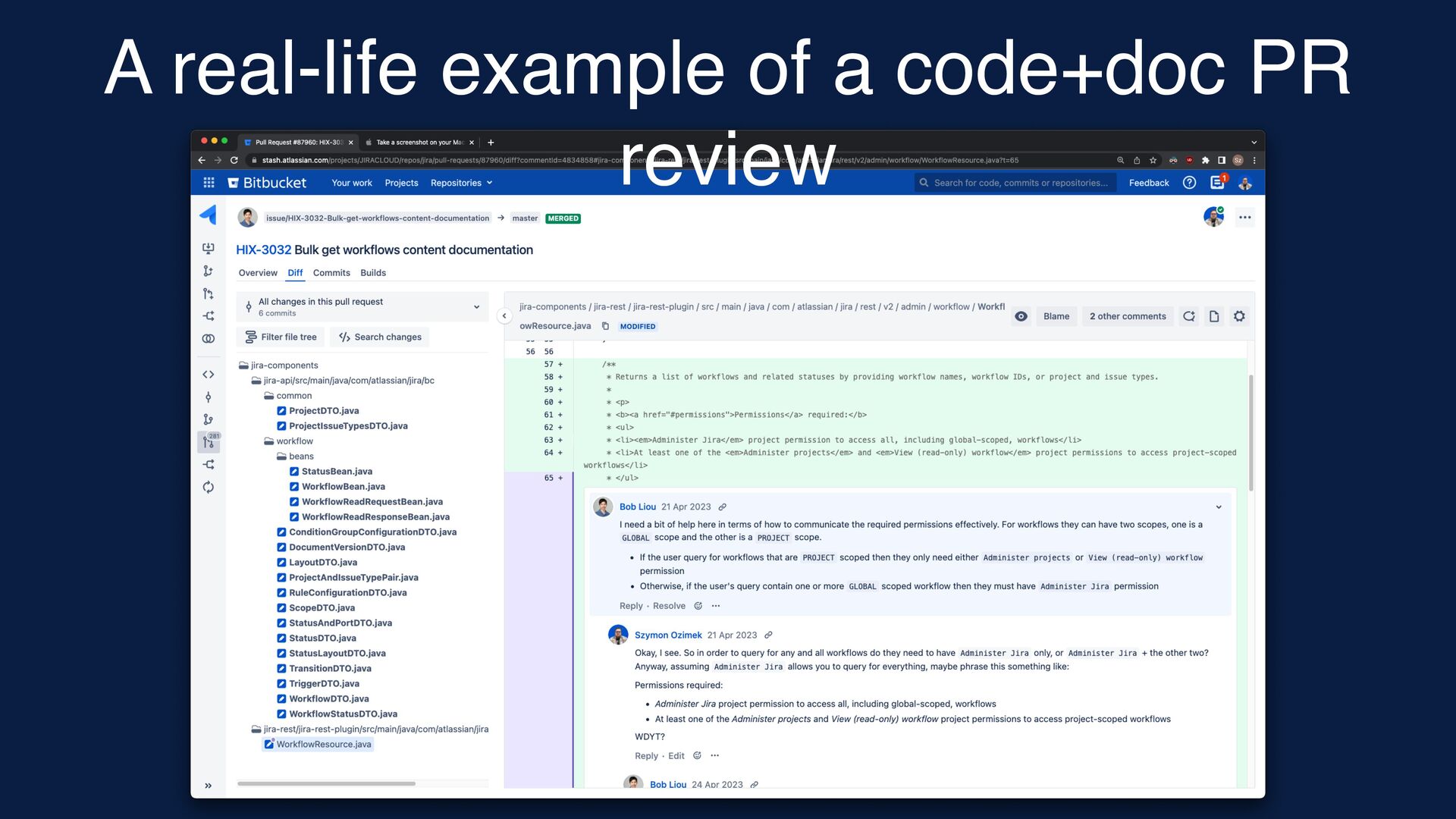
Task: Collapse Bob Liou's comment thread chevron
Action: (x=1219, y=507)
